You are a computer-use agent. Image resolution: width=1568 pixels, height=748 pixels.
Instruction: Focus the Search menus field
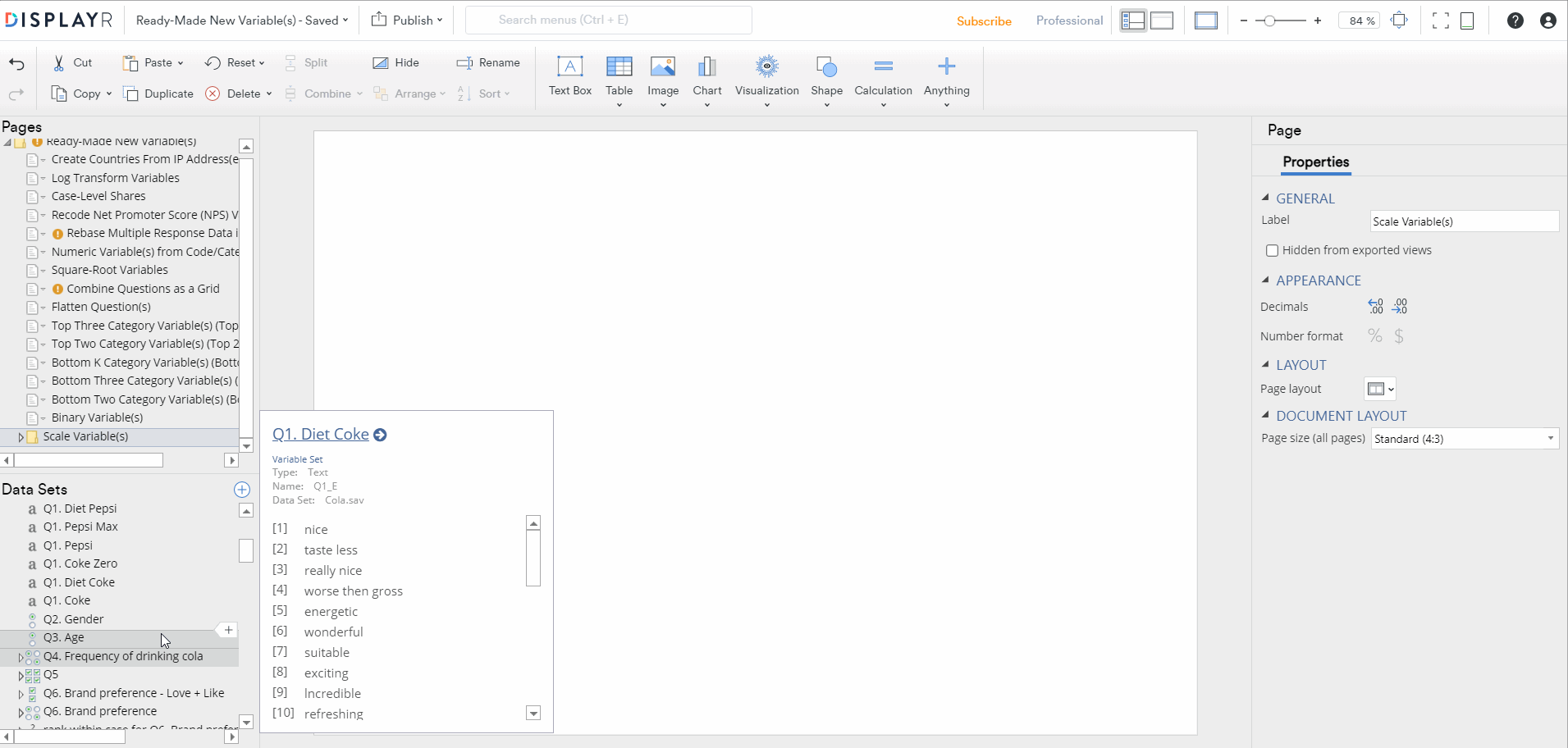609,20
